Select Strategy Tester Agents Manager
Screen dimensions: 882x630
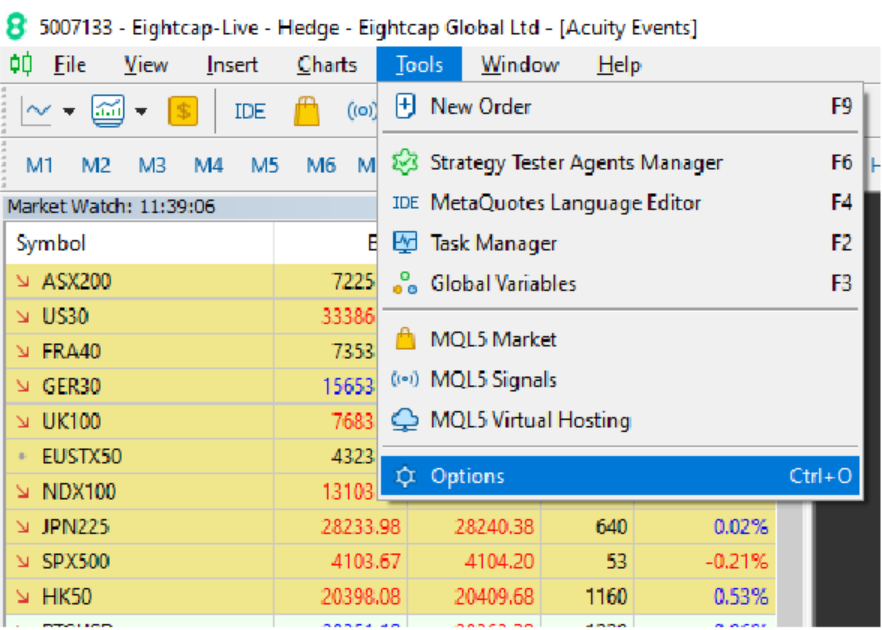(620, 163)
